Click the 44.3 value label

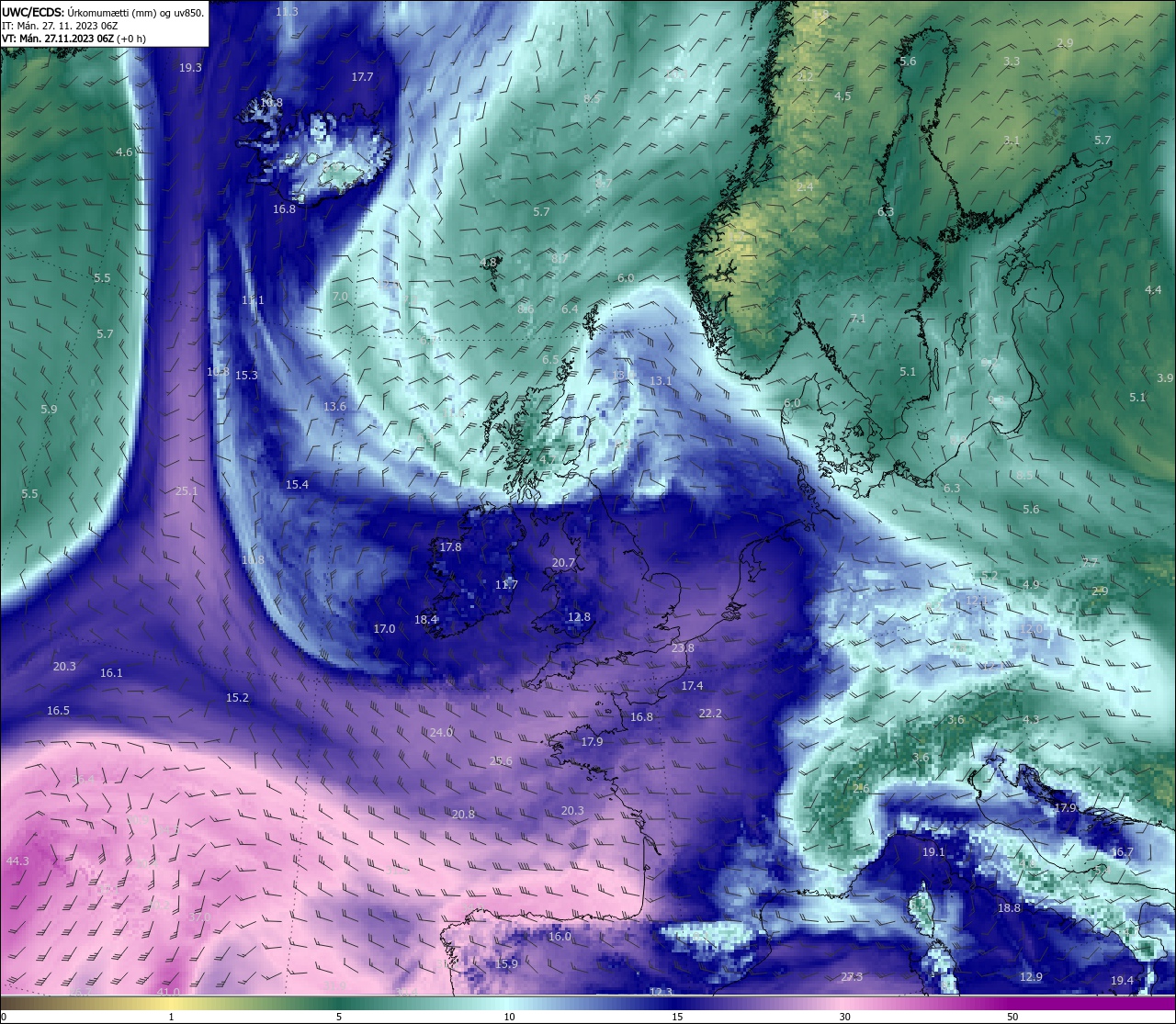coord(17,861)
